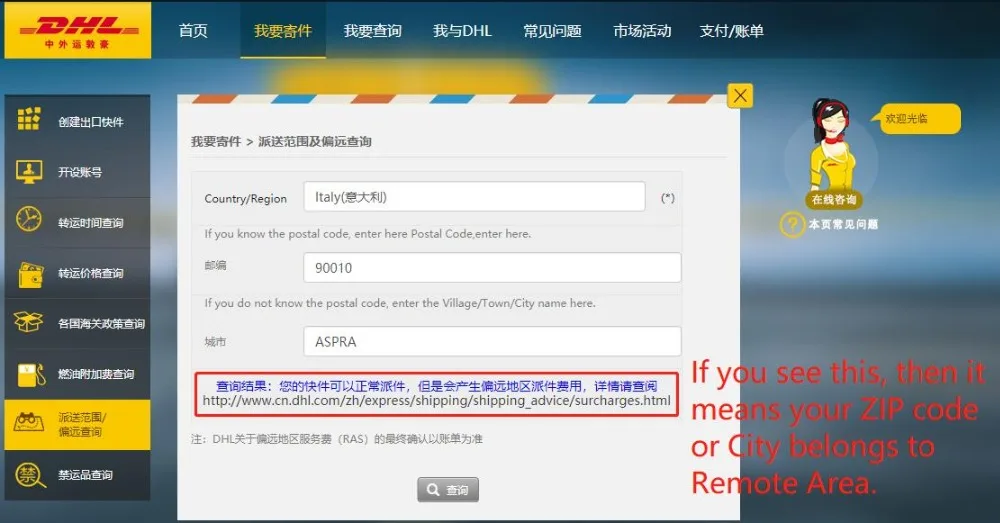Click 各国海关政策查询 box icon

coord(28,321)
